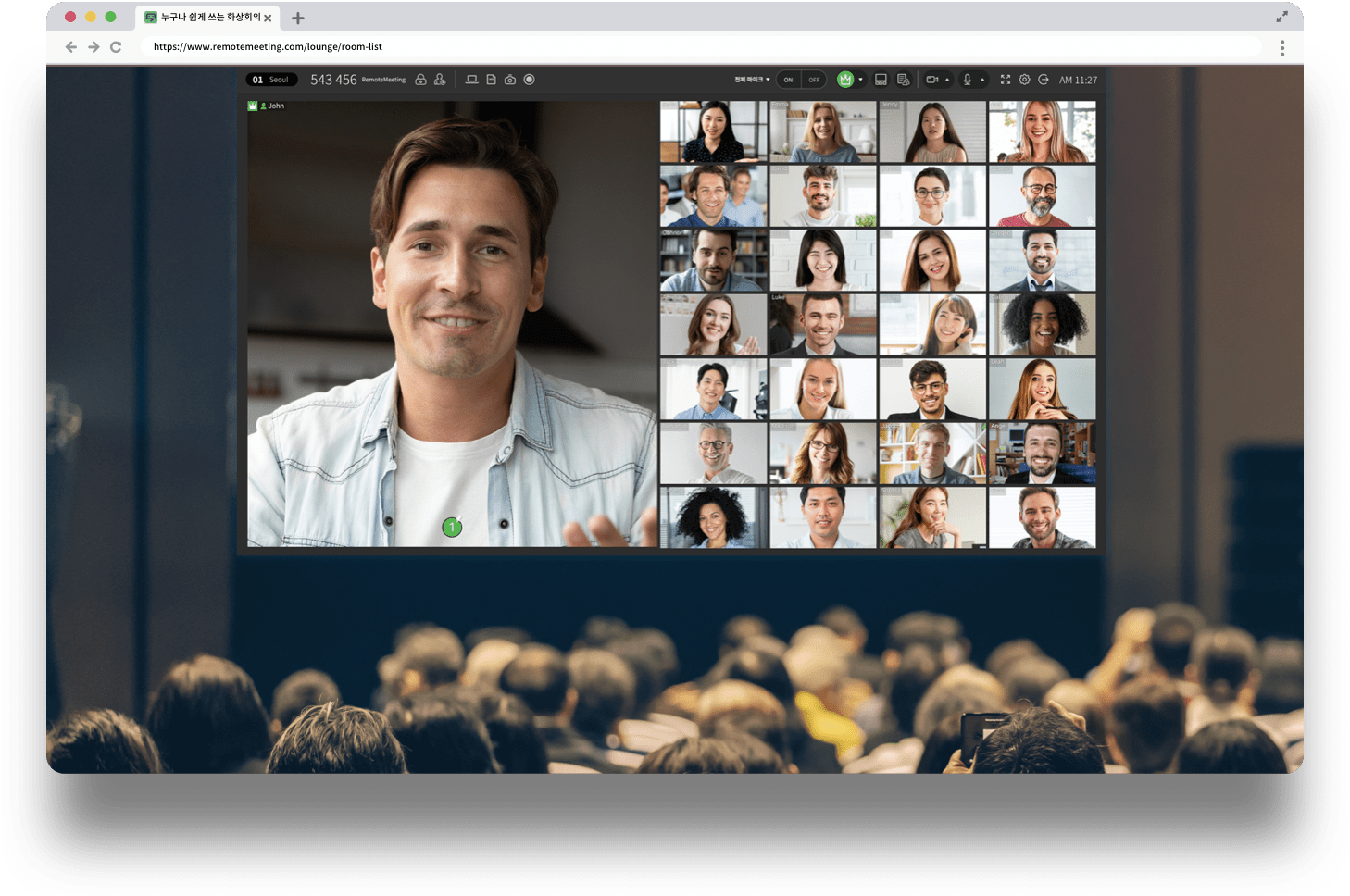This screenshot has height=896, width=1350.
Task: Open the meeting minutes icon
Action: tap(903, 80)
